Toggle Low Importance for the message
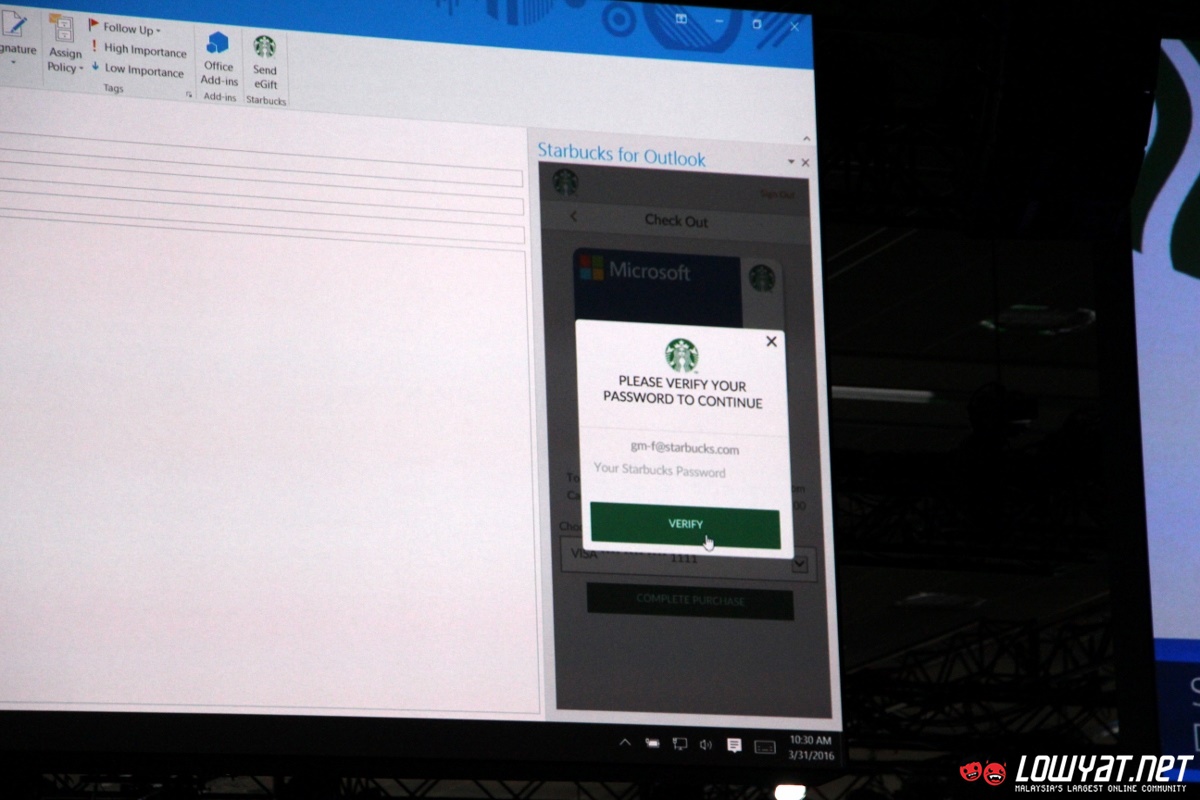1200x800 pixels. tap(137, 71)
